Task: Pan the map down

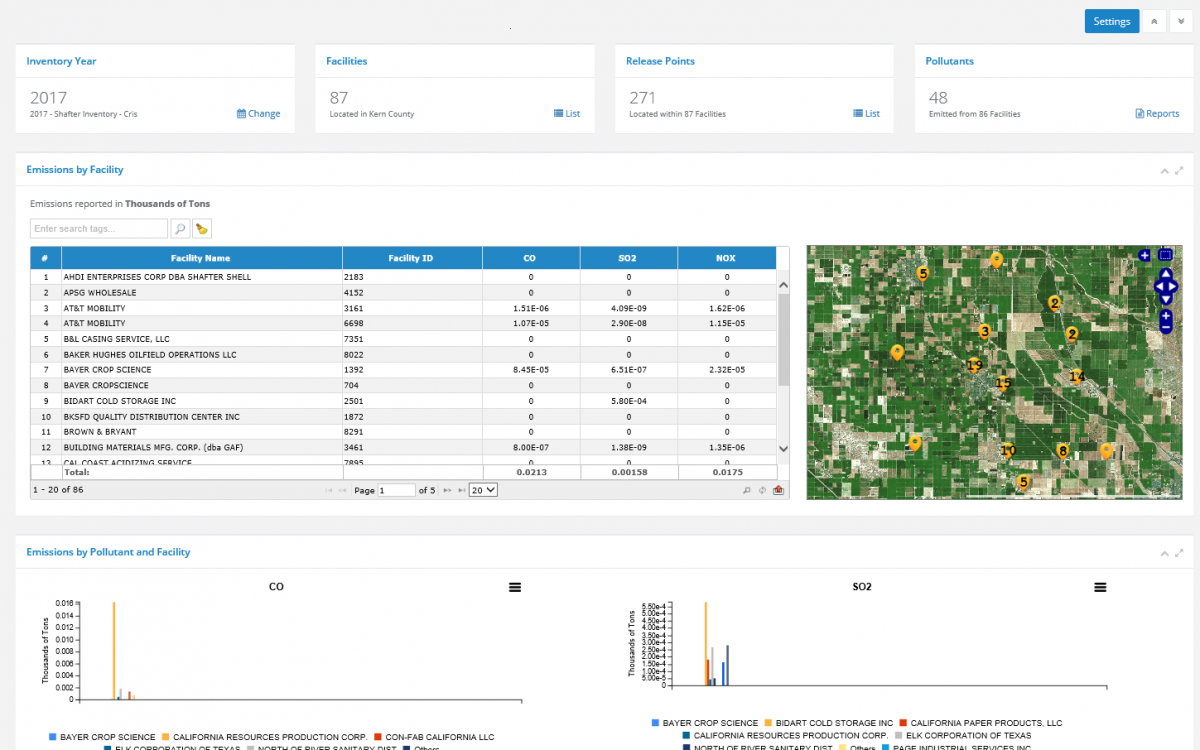Action: click(x=1165, y=299)
